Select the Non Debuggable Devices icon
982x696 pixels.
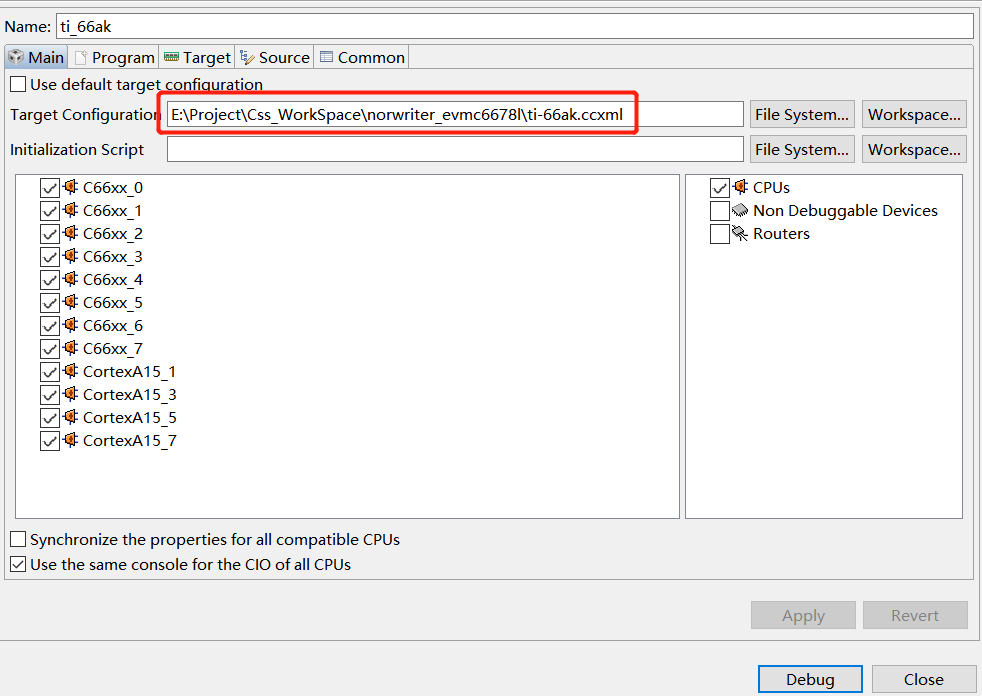[x=740, y=210]
